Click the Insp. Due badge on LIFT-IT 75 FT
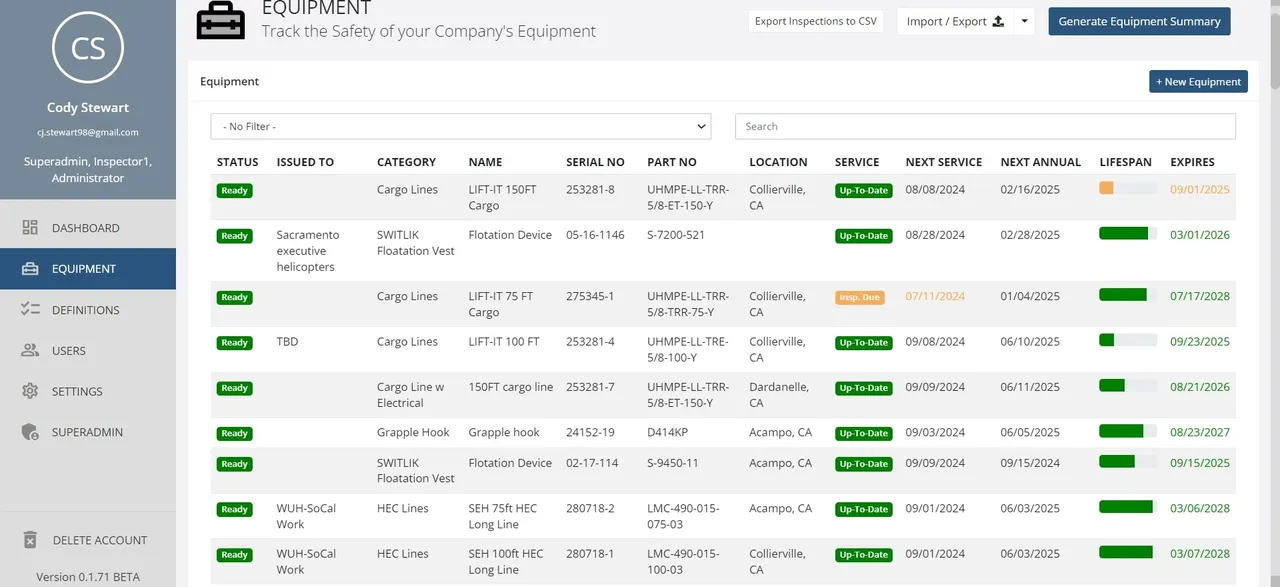 pos(859,297)
